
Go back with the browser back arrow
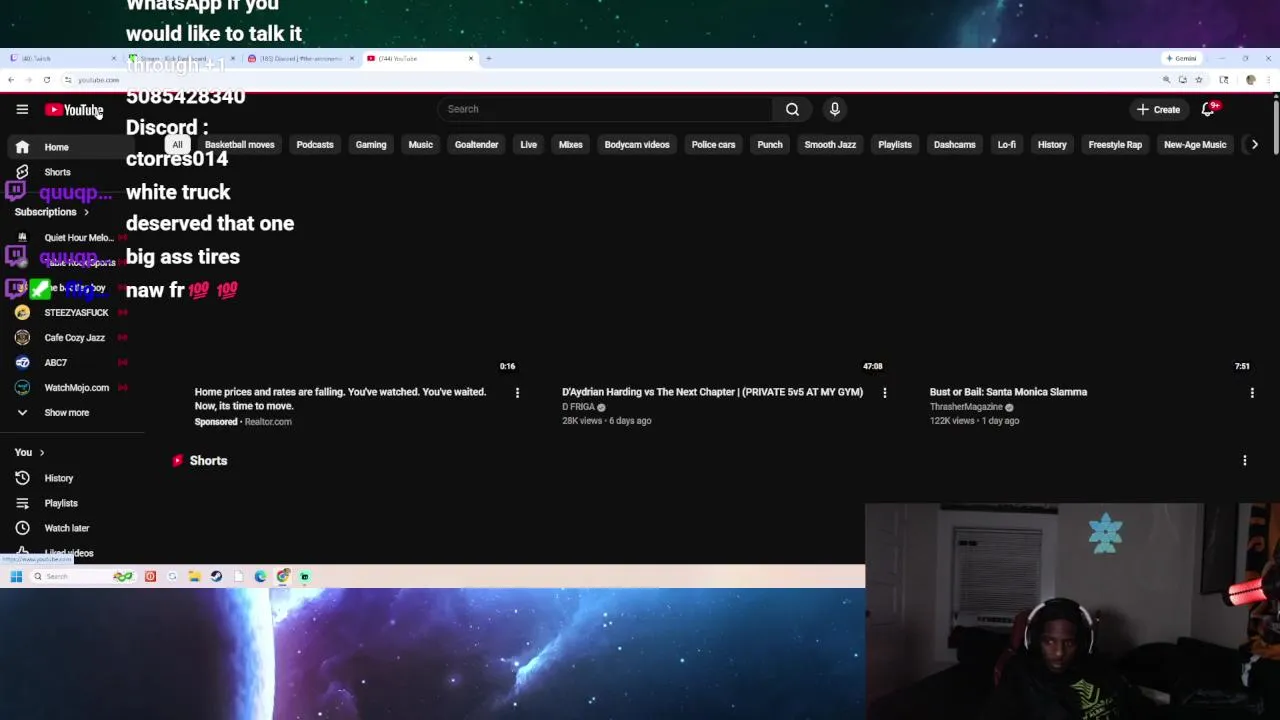point(11,80)
